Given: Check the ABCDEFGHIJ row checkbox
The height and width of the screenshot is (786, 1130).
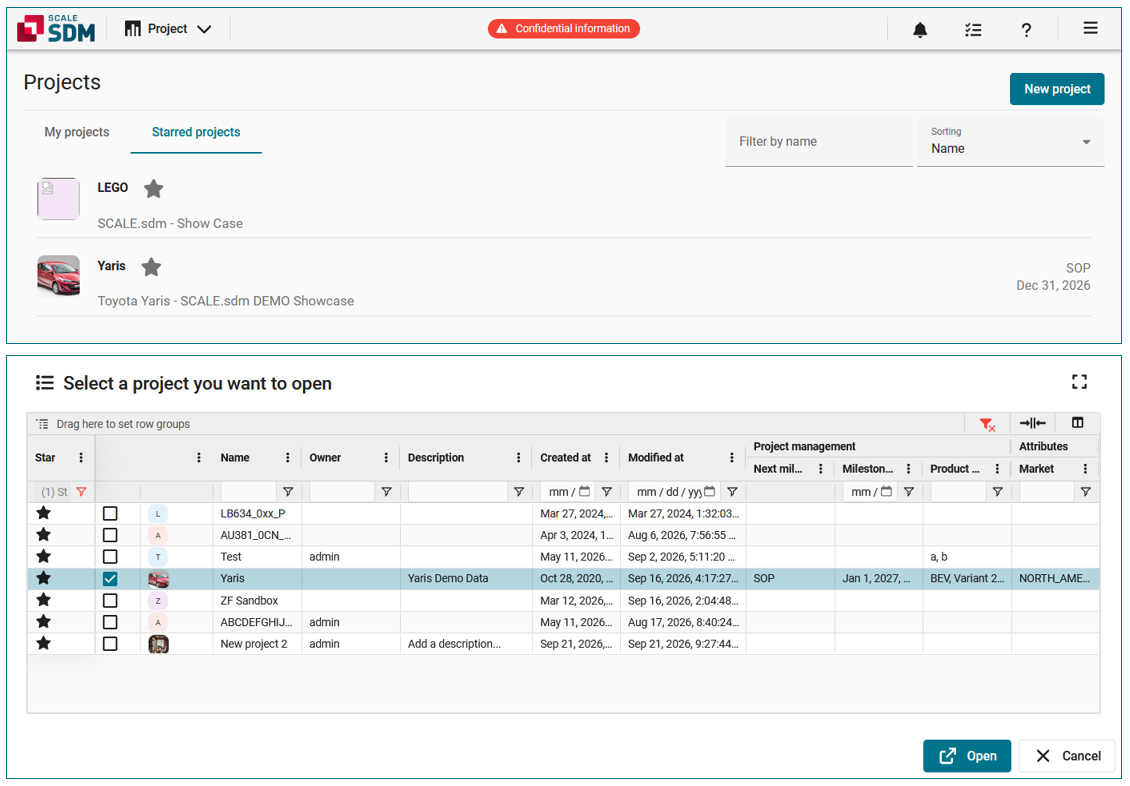Looking at the screenshot, I should pyautogui.click(x=110, y=622).
